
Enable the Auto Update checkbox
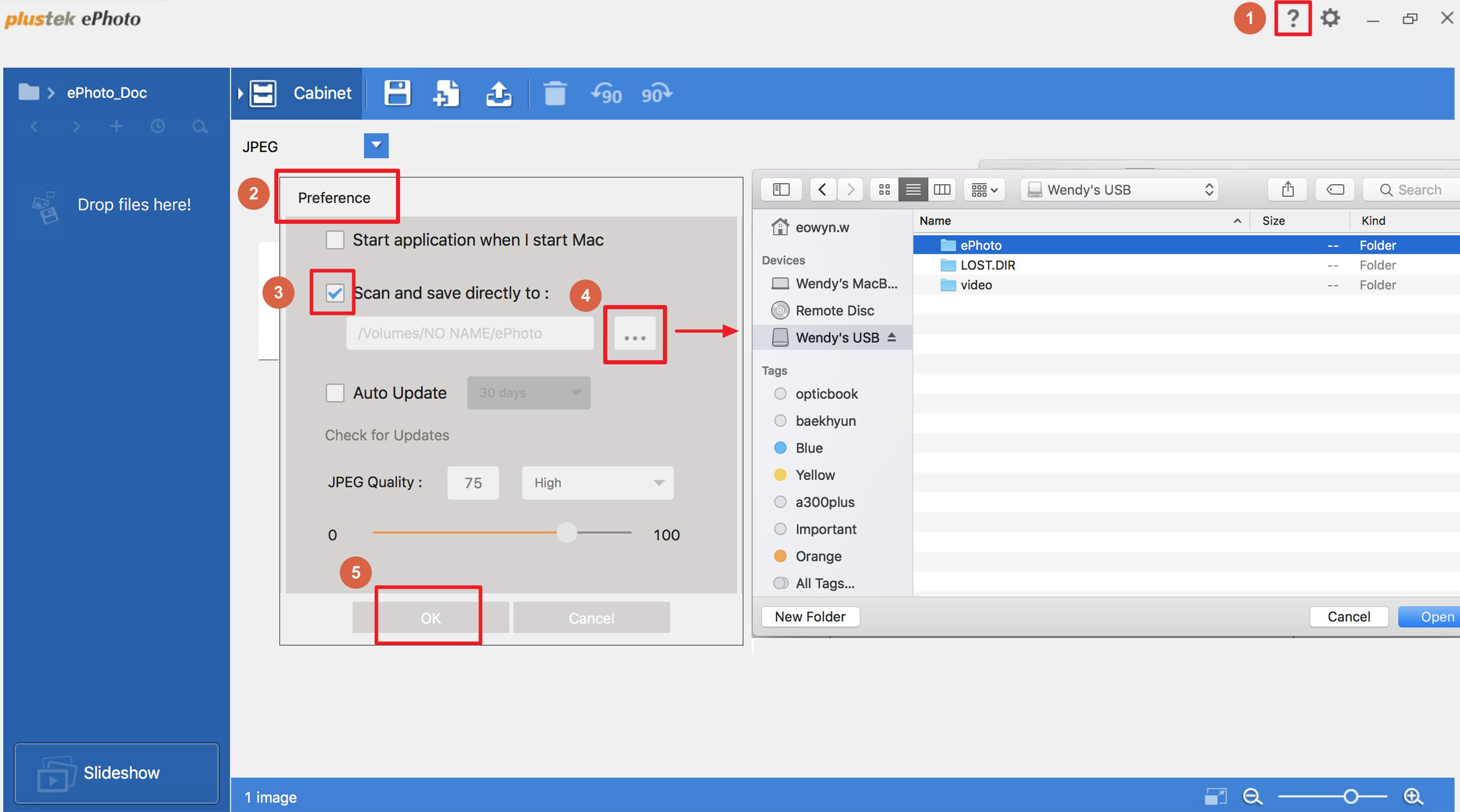(335, 392)
